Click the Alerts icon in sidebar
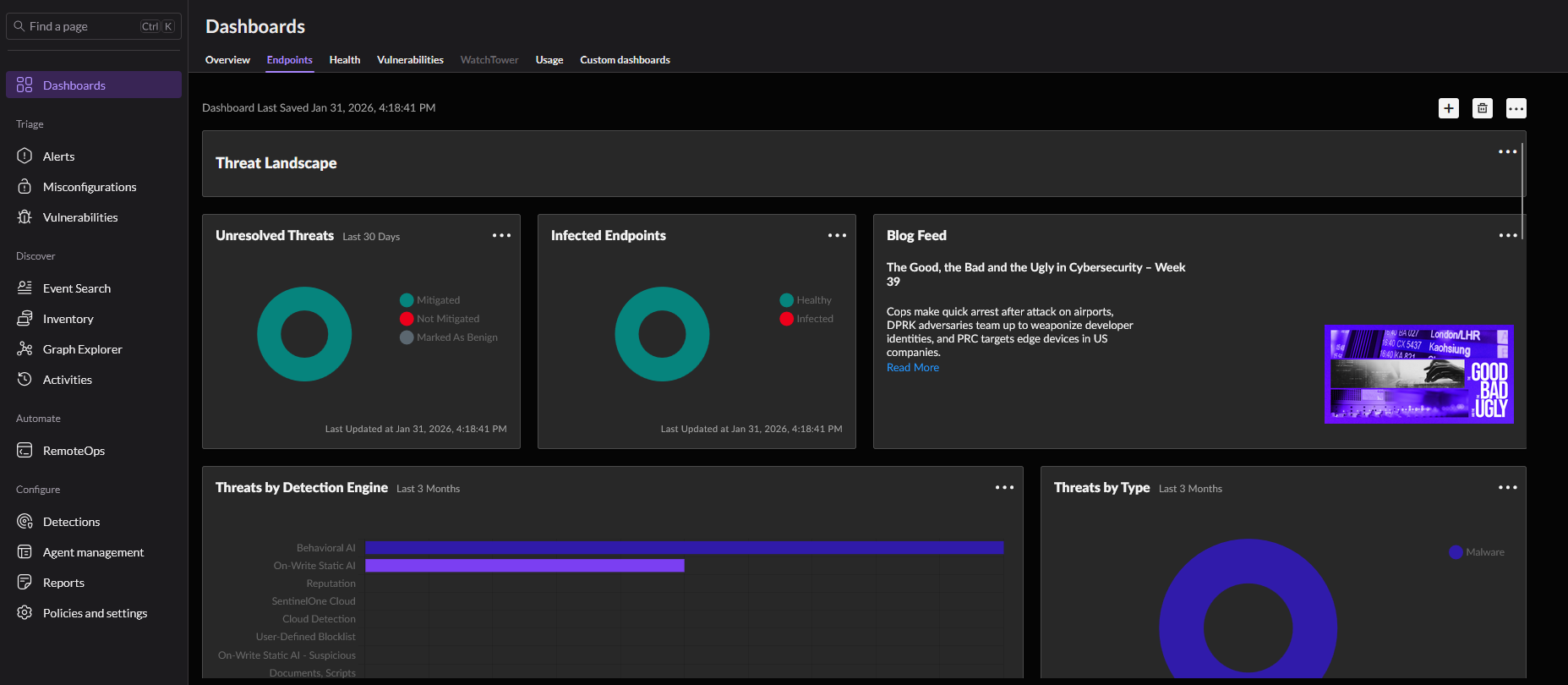Screen dimensions: 1568x685 pyautogui.click(x=25, y=156)
